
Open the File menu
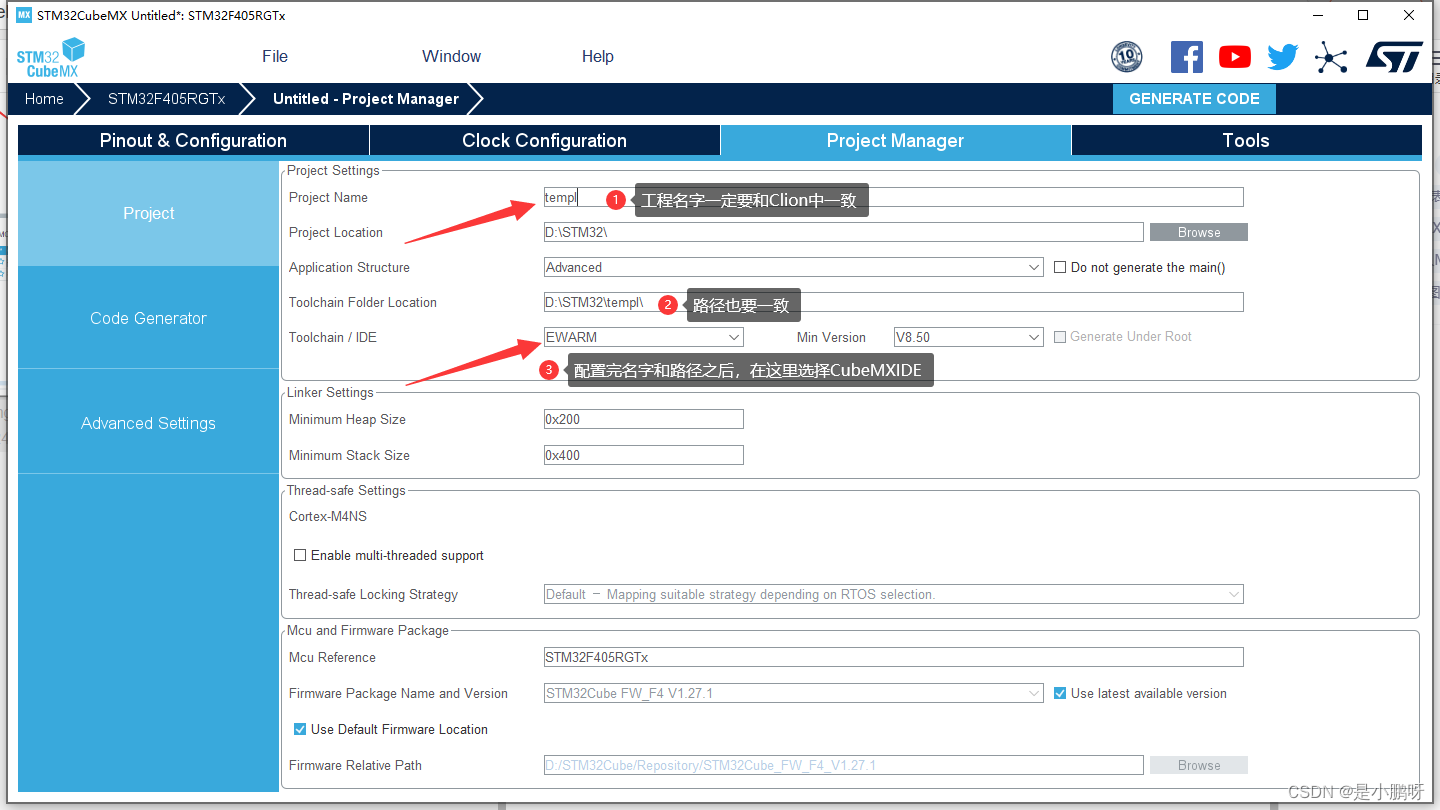point(275,56)
